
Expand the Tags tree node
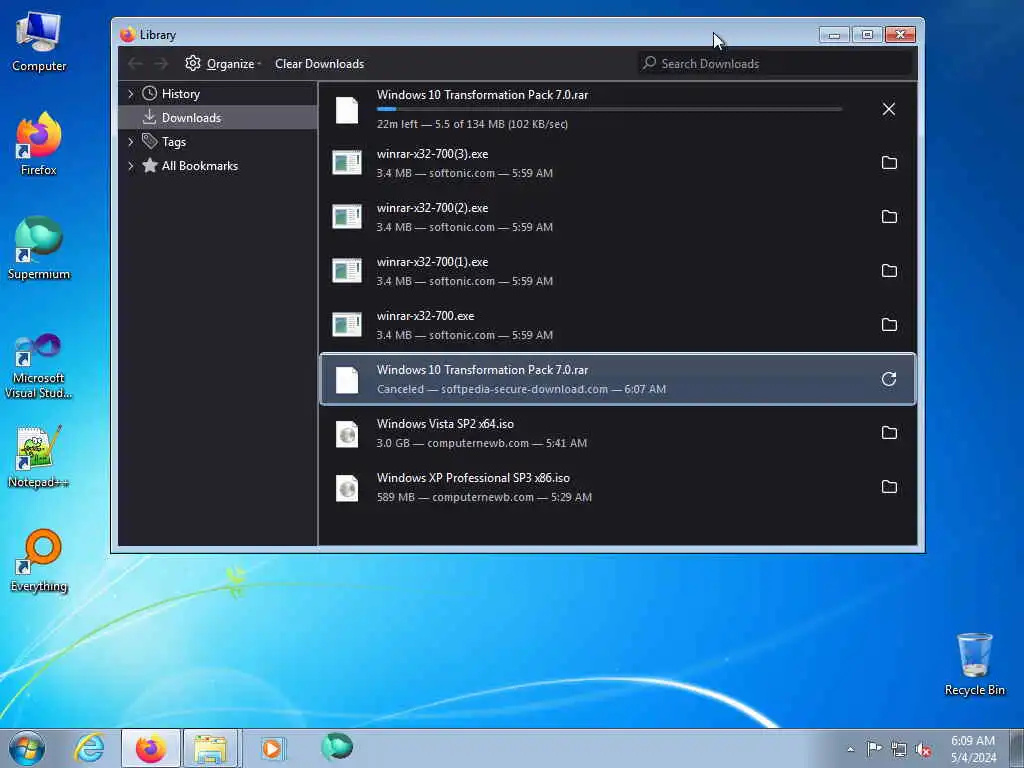[131, 142]
